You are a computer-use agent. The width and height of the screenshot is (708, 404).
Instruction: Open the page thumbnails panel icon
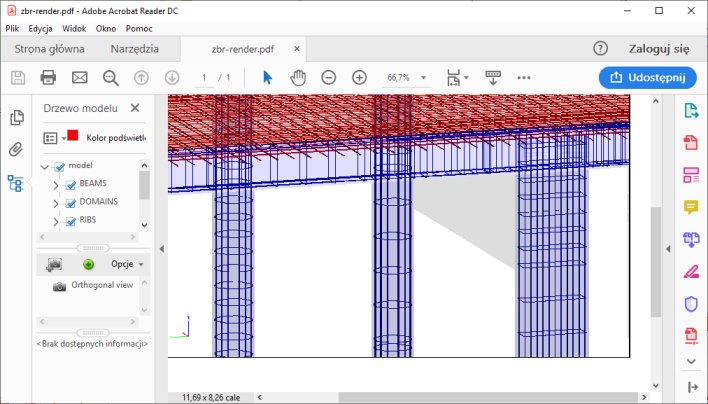[x=16, y=118]
